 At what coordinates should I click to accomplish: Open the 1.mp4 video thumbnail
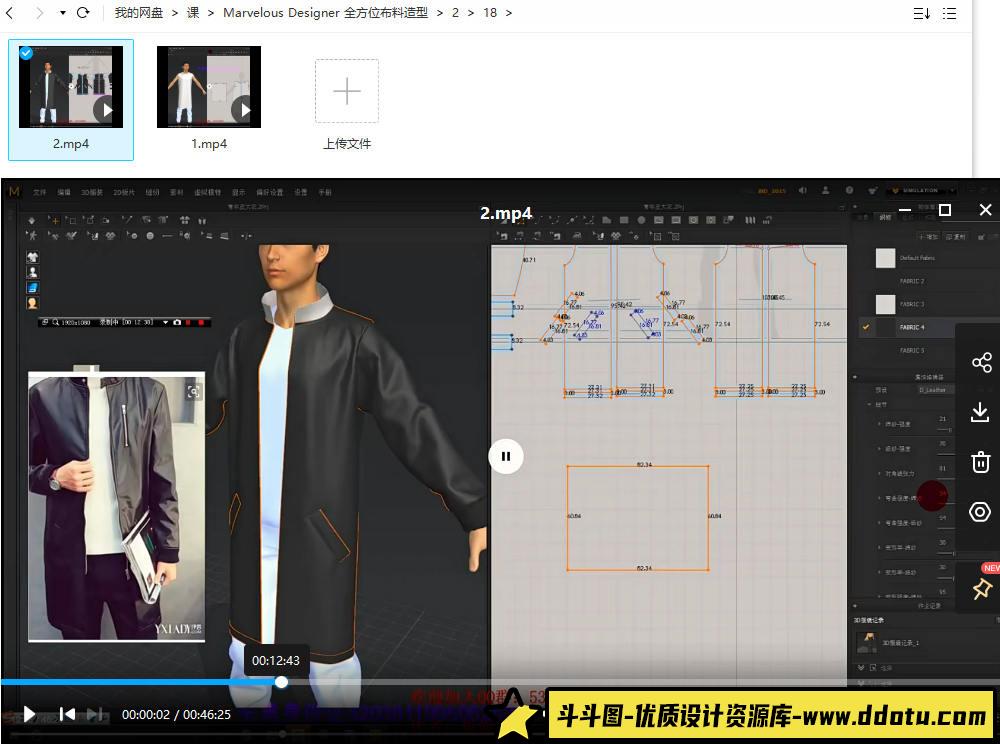coord(208,87)
